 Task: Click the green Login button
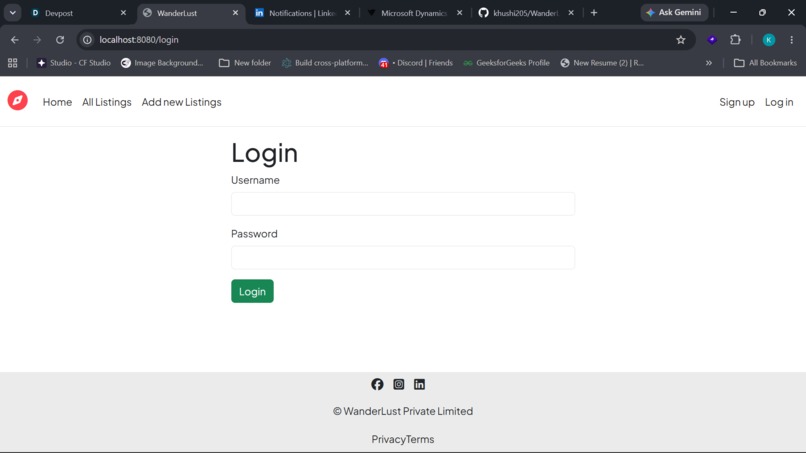click(x=252, y=291)
